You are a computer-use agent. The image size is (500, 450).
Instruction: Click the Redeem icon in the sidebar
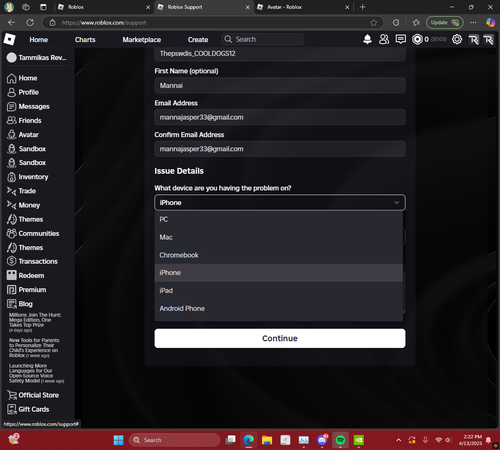(x=12, y=275)
